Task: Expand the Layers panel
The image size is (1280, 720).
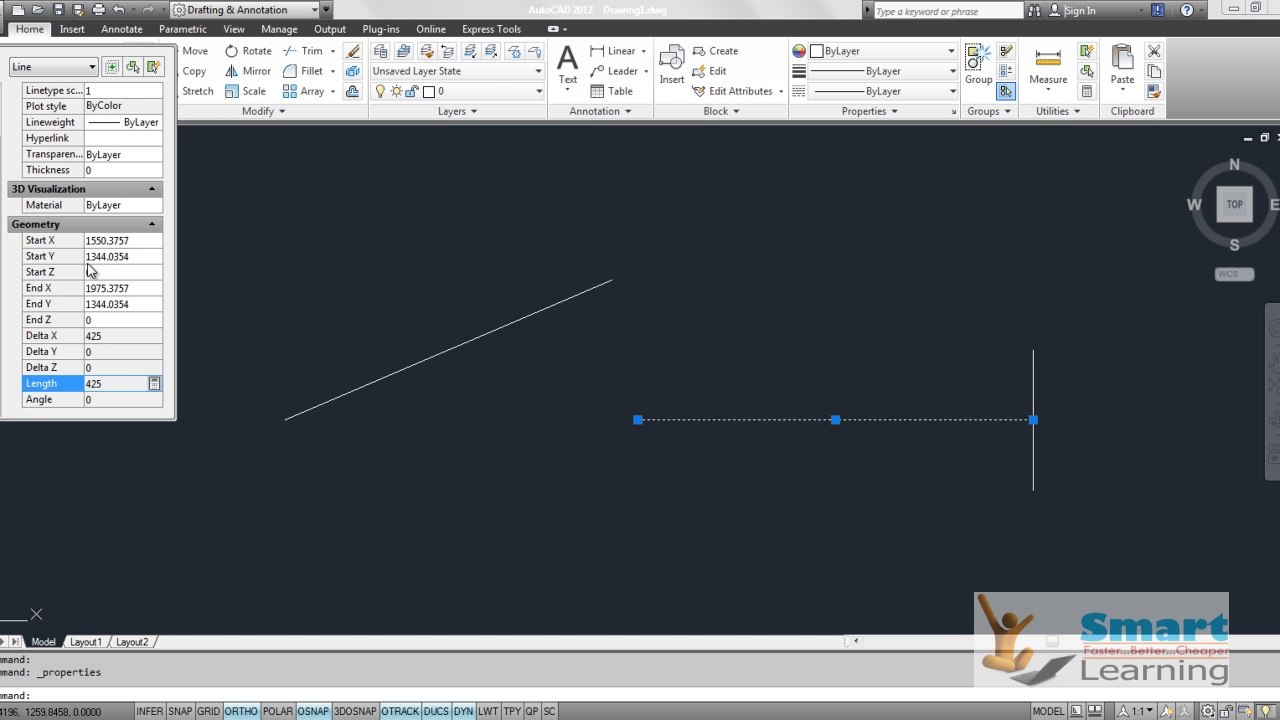Action: 457,111
